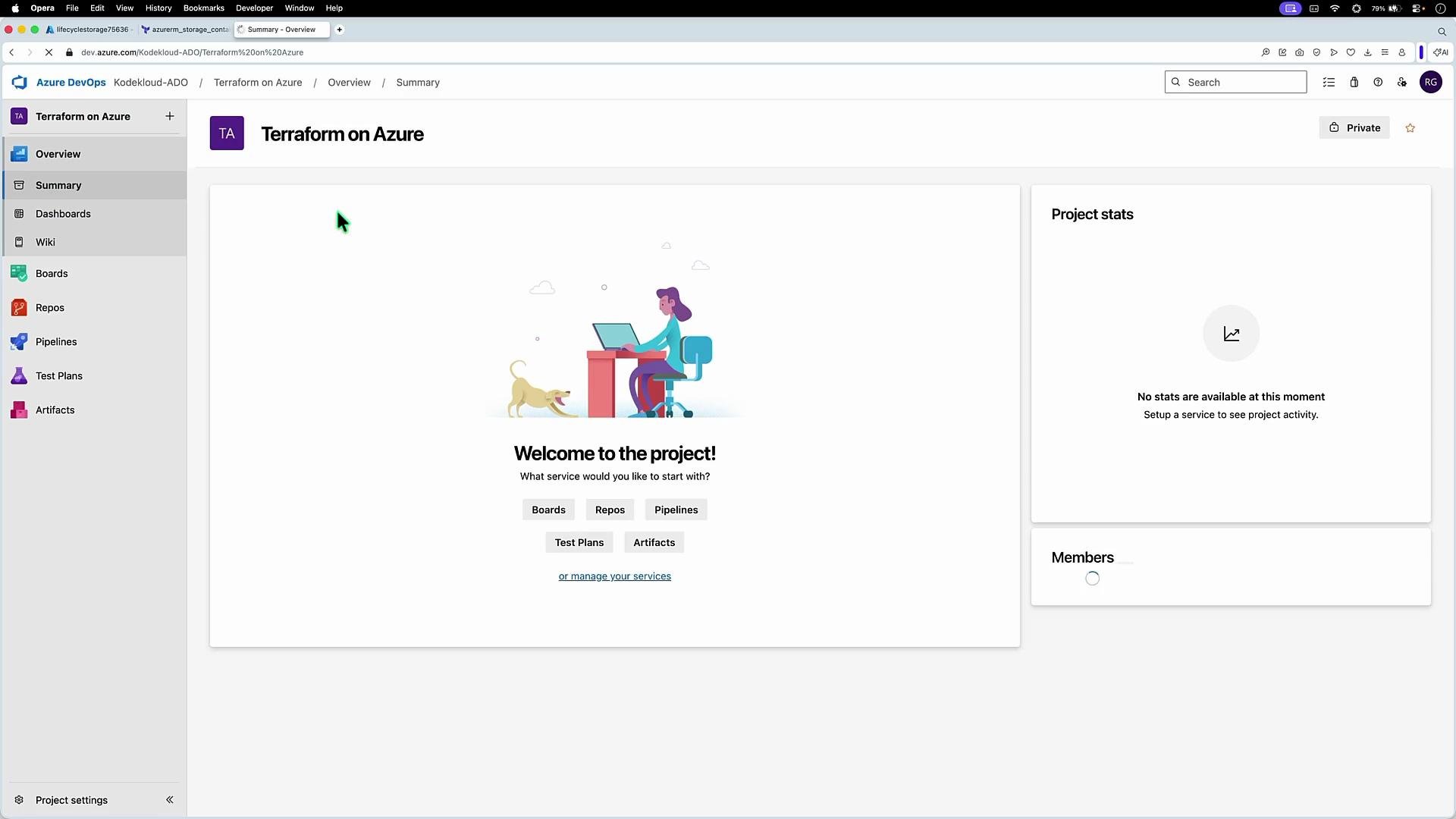1456x819 pixels.
Task: Open the Marketplace shopping bag icon
Action: click(1354, 82)
